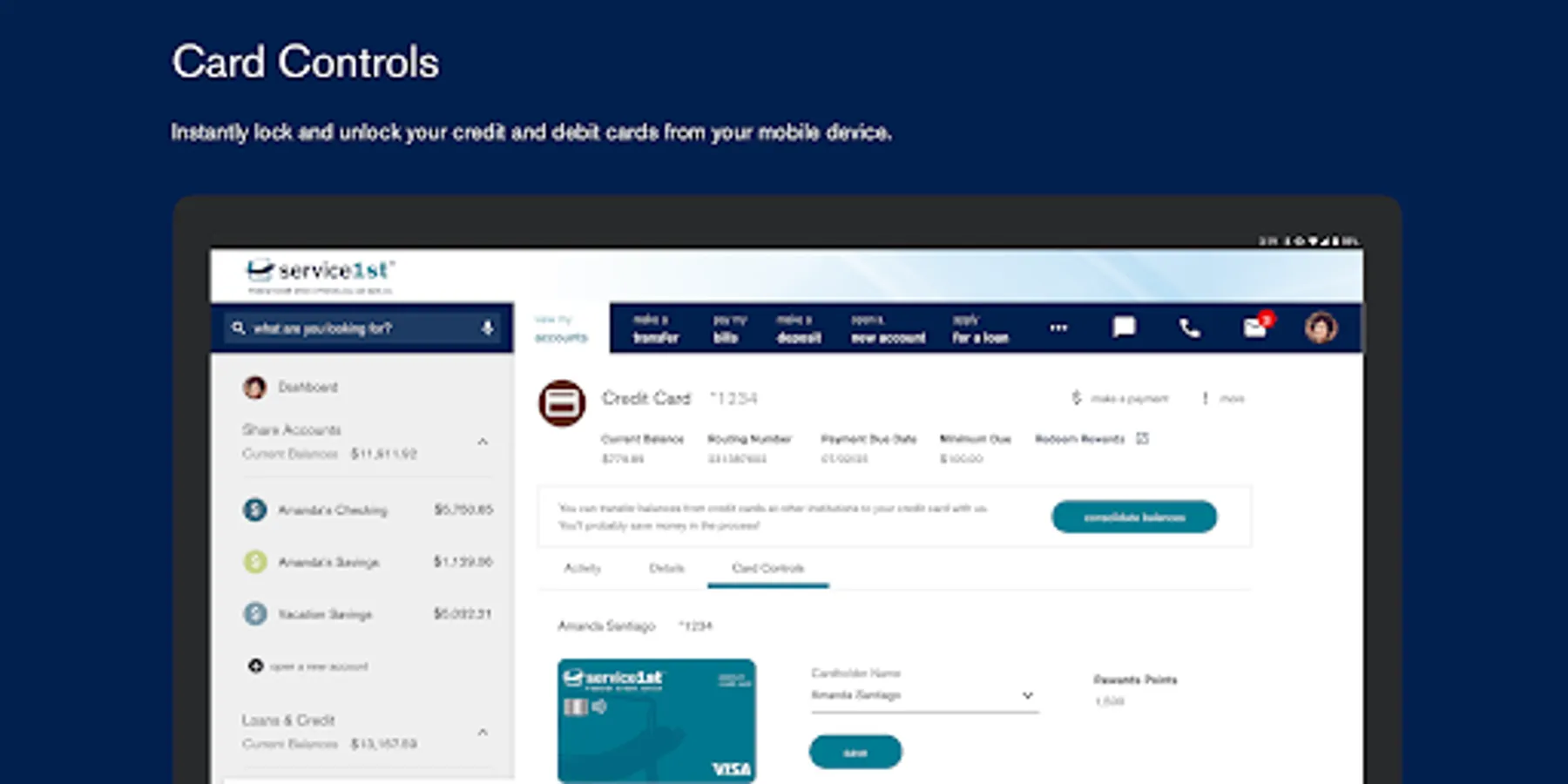Click the Credit Card account round icon
The height and width of the screenshot is (784, 1568).
(x=562, y=403)
